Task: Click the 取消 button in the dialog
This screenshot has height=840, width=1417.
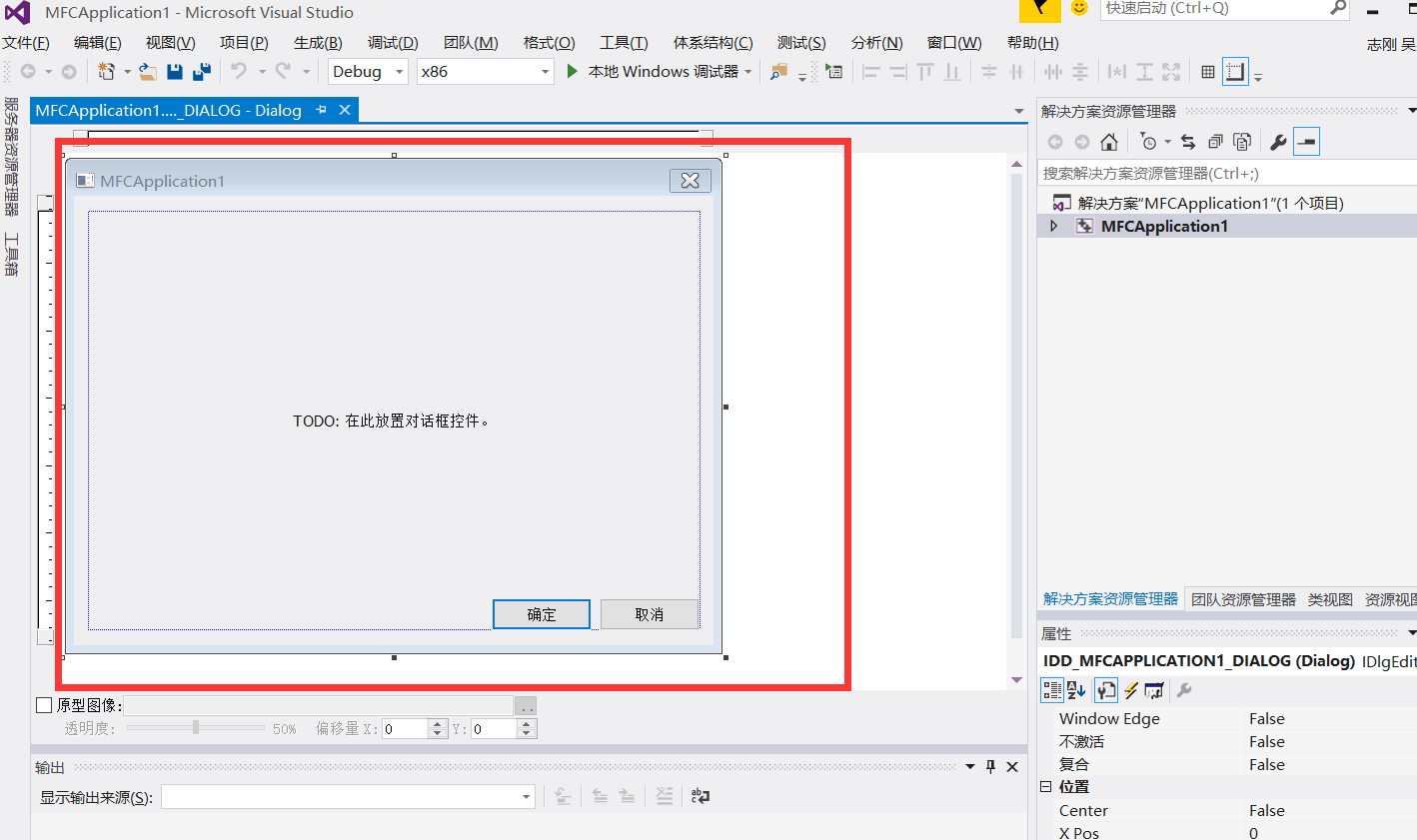Action: pyautogui.click(x=650, y=614)
